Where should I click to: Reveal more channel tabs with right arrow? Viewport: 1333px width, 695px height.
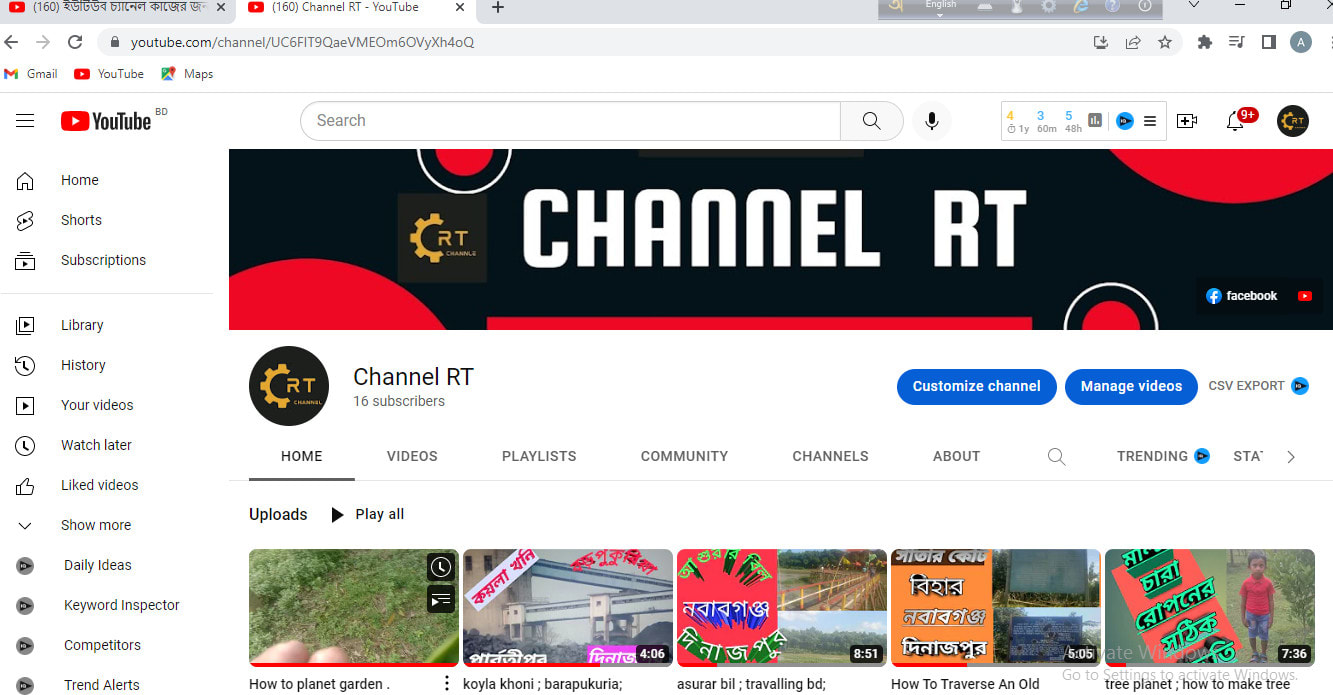pos(1290,456)
